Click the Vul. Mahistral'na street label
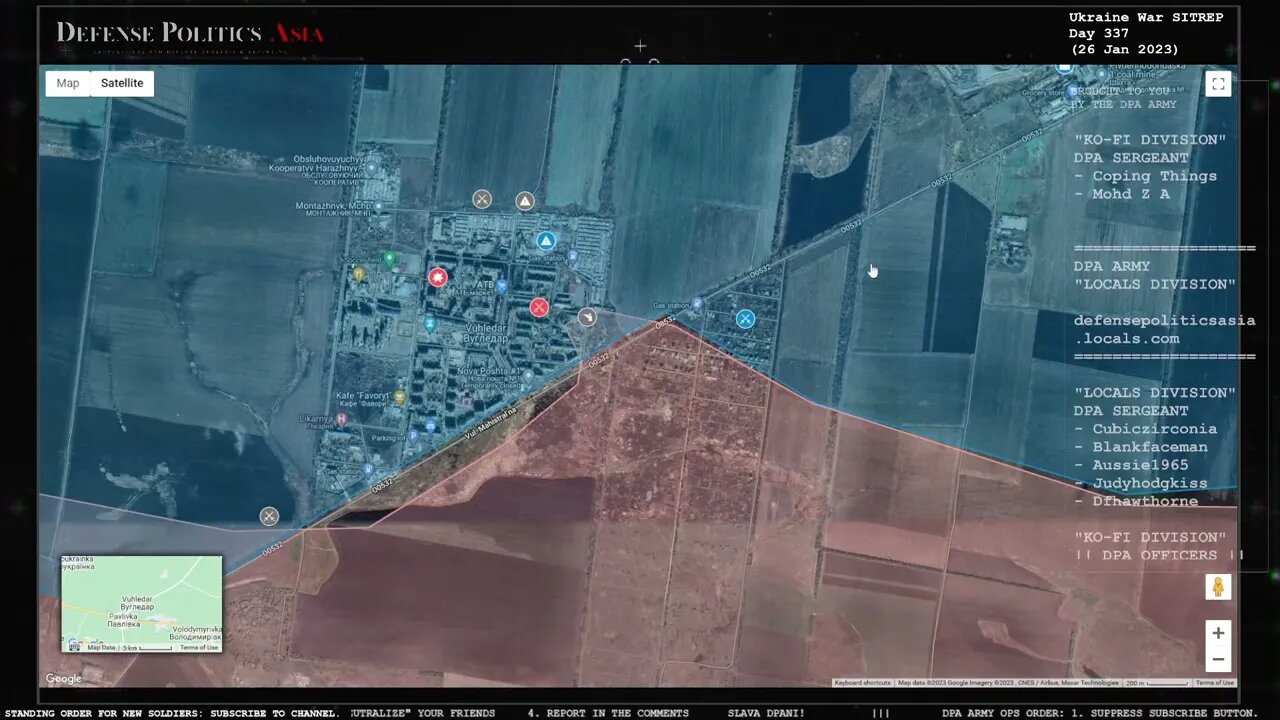 490,422
